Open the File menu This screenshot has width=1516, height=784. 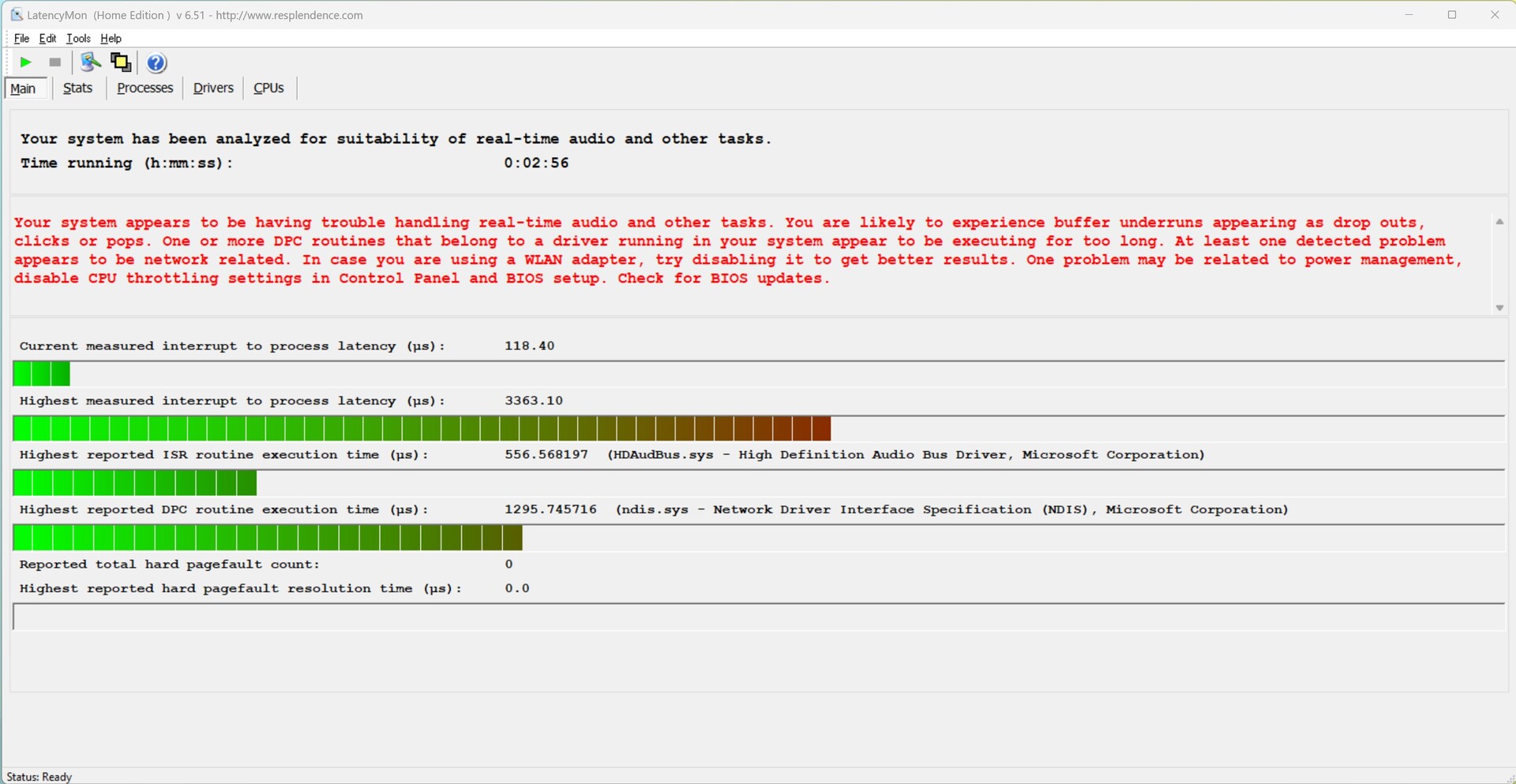(x=21, y=39)
